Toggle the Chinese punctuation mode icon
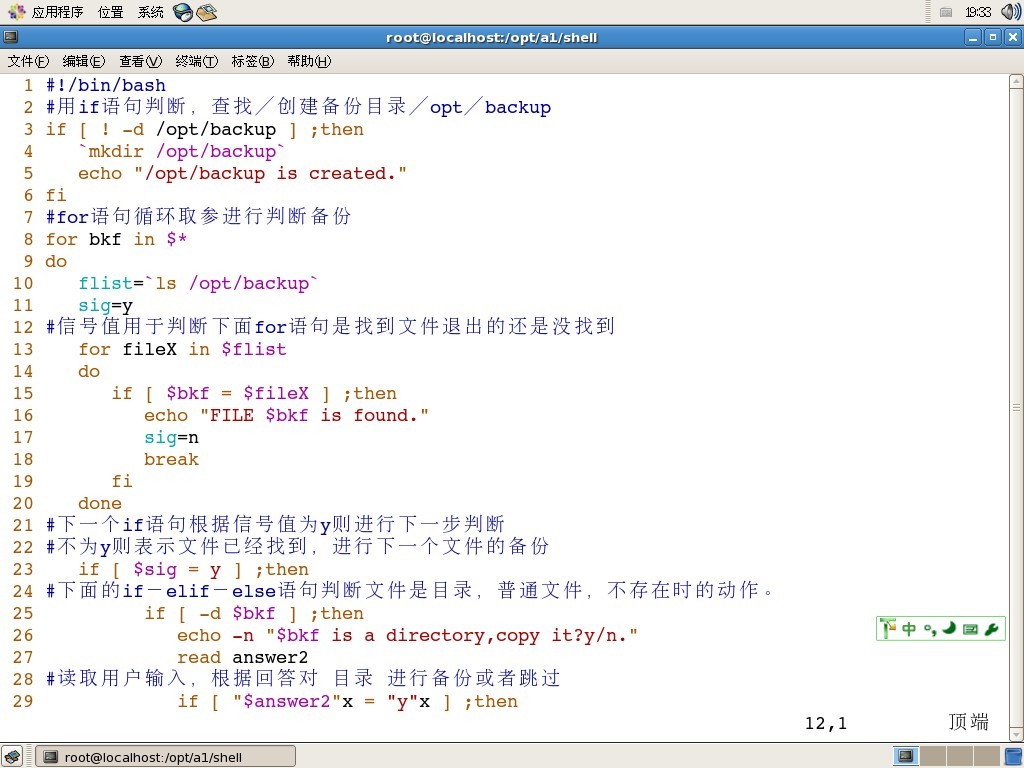The width and height of the screenshot is (1024, 768). click(930, 629)
